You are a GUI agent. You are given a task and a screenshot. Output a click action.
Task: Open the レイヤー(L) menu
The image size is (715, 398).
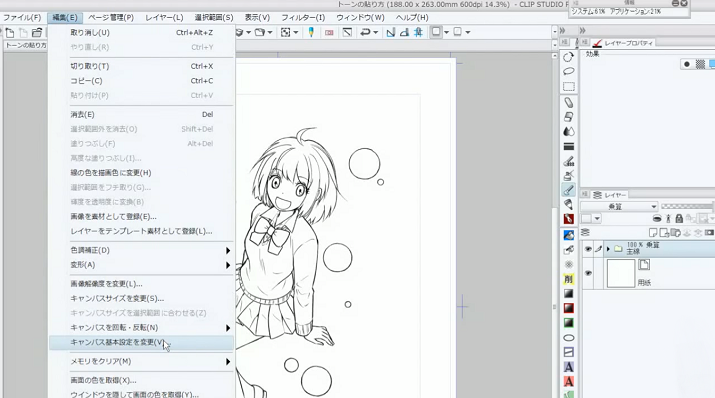pyautogui.click(x=164, y=18)
